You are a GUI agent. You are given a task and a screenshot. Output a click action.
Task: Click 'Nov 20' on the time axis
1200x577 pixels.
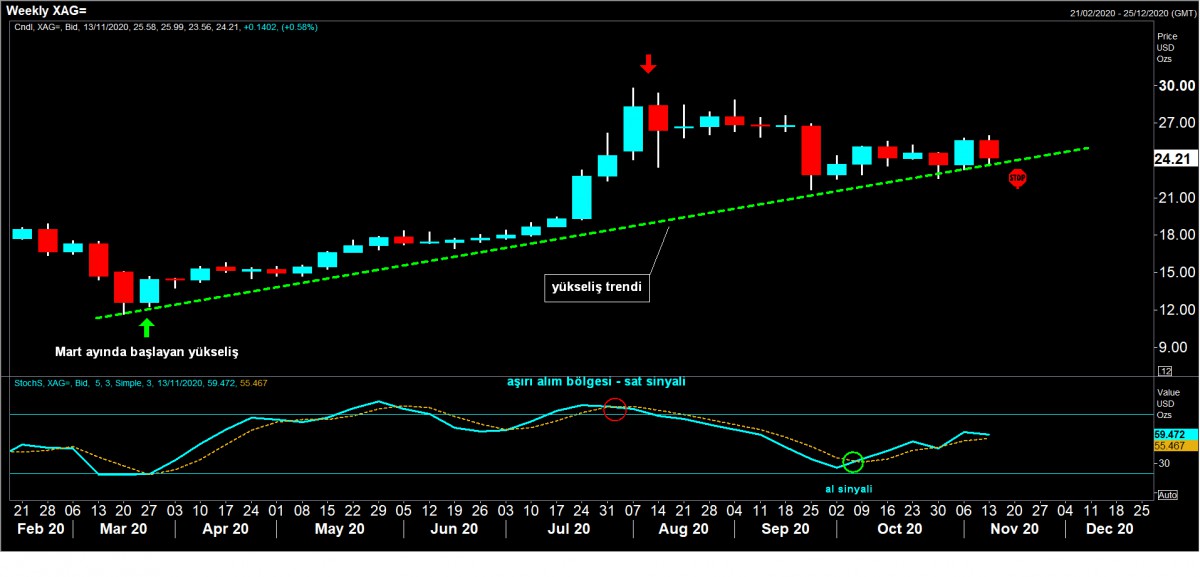pyautogui.click(x=1014, y=529)
